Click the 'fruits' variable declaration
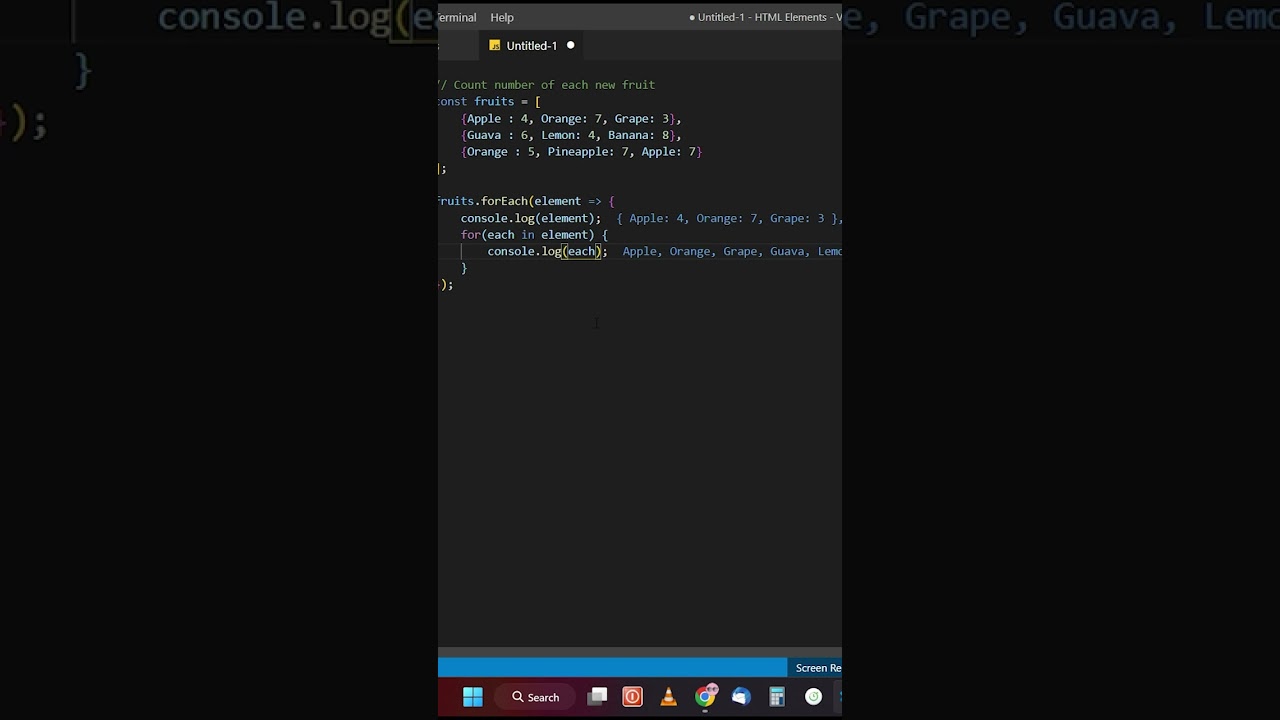The width and height of the screenshot is (1280, 720). 494,102
